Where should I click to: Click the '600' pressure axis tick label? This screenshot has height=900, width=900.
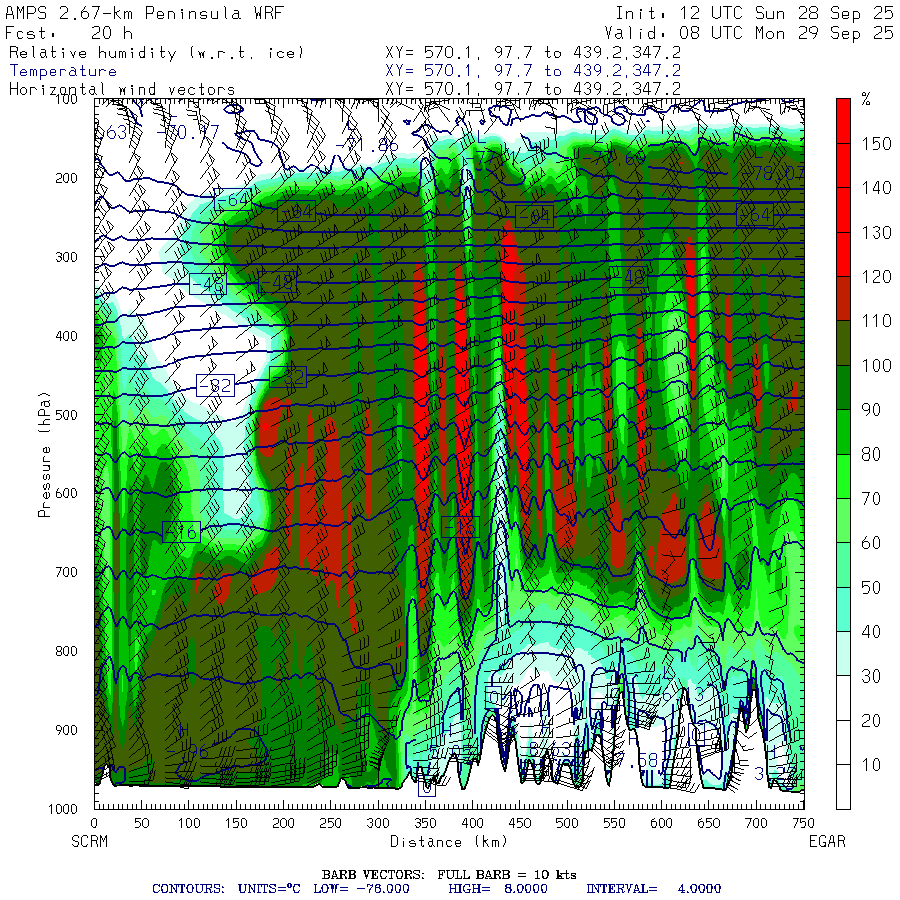tap(66, 493)
